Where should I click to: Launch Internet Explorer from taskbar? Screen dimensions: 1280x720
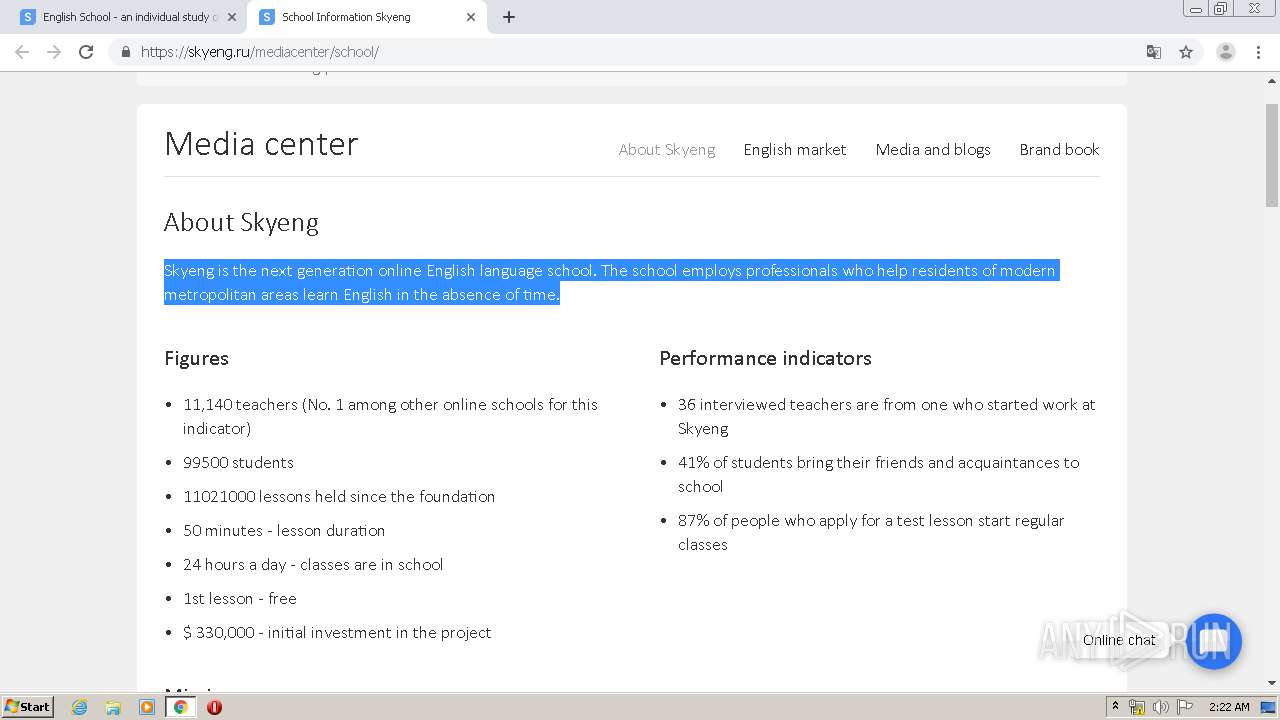pyautogui.click(x=79, y=707)
